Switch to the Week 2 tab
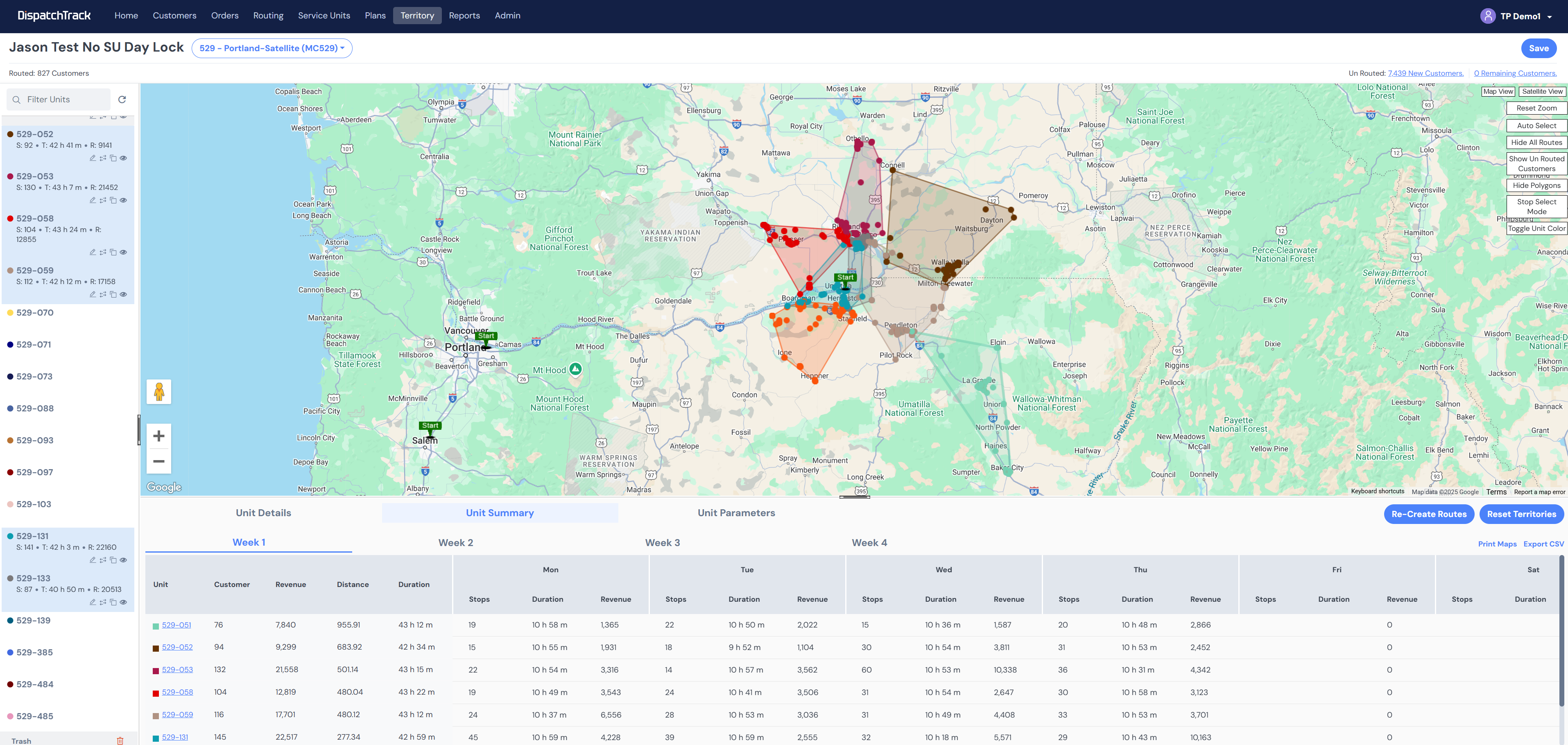The height and width of the screenshot is (745, 1568). pos(455,542)
